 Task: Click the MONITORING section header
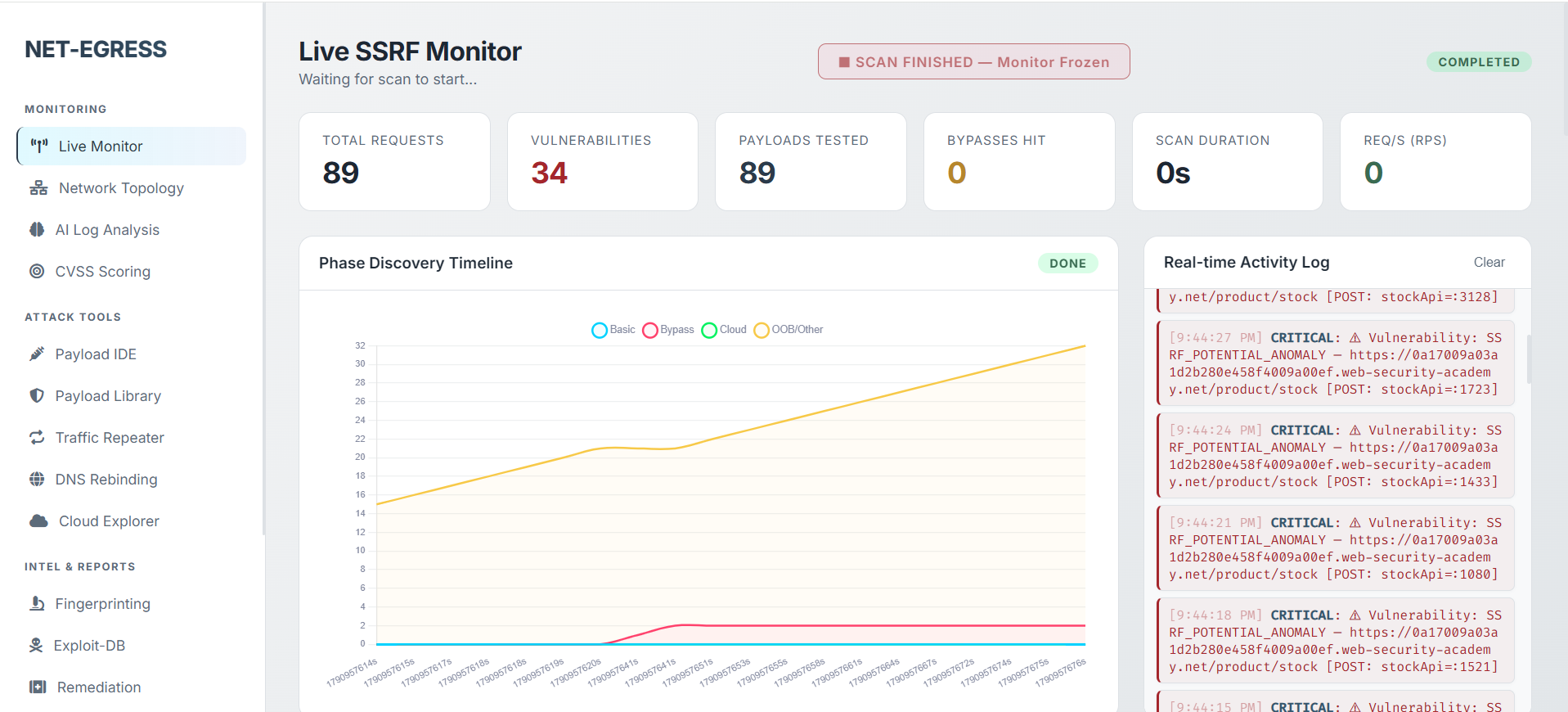pyautogui.click(x=65, y=110)
